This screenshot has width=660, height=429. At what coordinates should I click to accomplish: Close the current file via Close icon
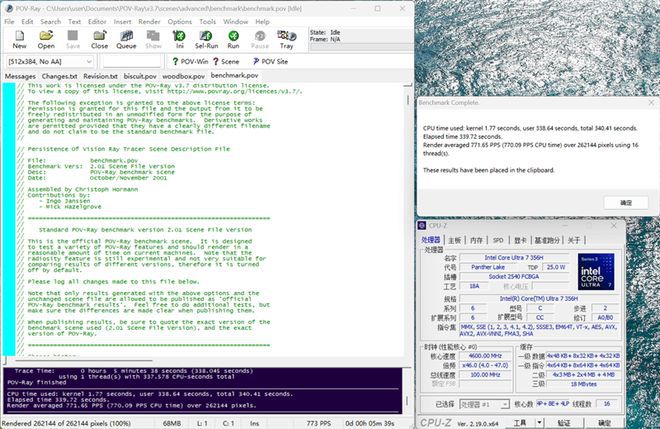point(99,40)
